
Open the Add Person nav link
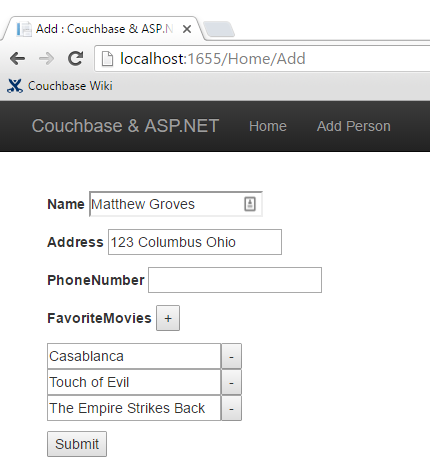353,126
